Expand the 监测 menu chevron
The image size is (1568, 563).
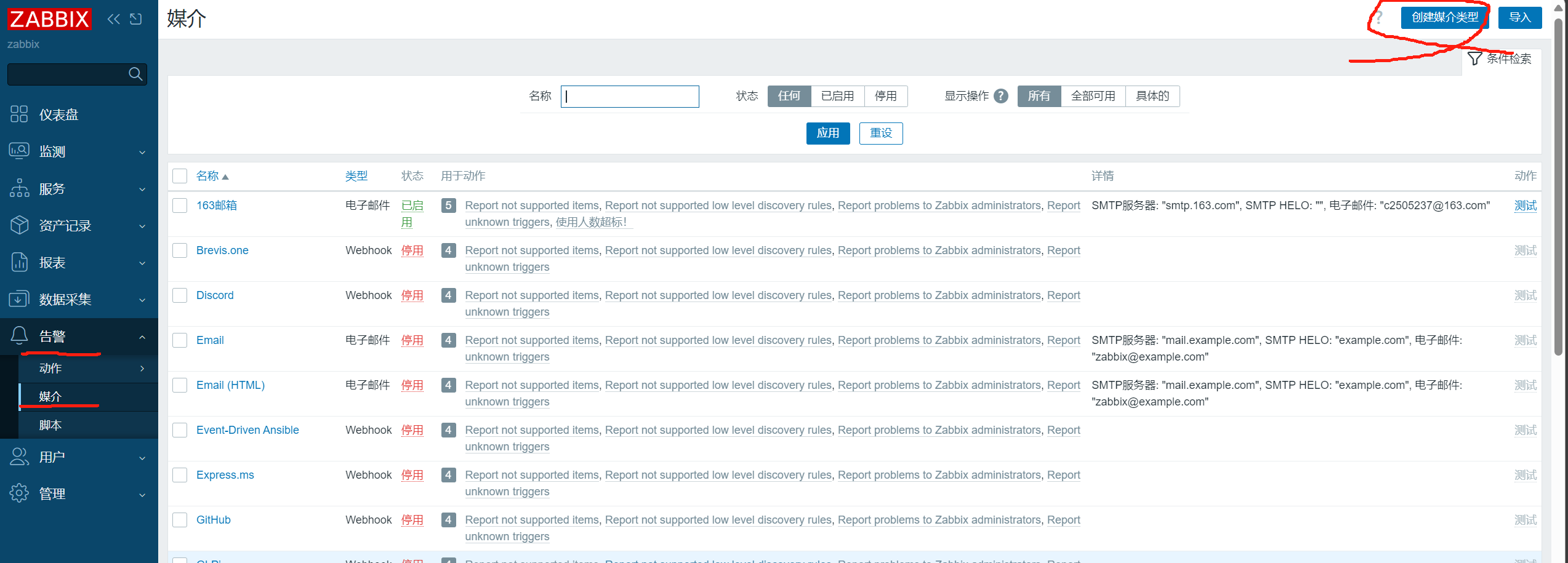[142, 152]
